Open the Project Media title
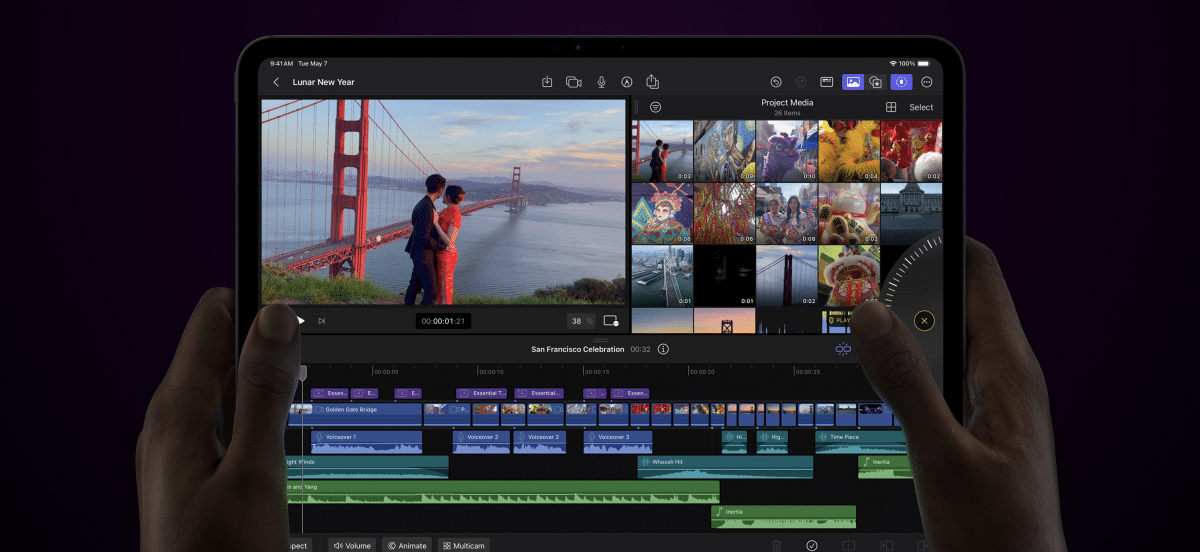Viewport: 1200px width, 552px height. pyautogui.click(x=788, y=102)
